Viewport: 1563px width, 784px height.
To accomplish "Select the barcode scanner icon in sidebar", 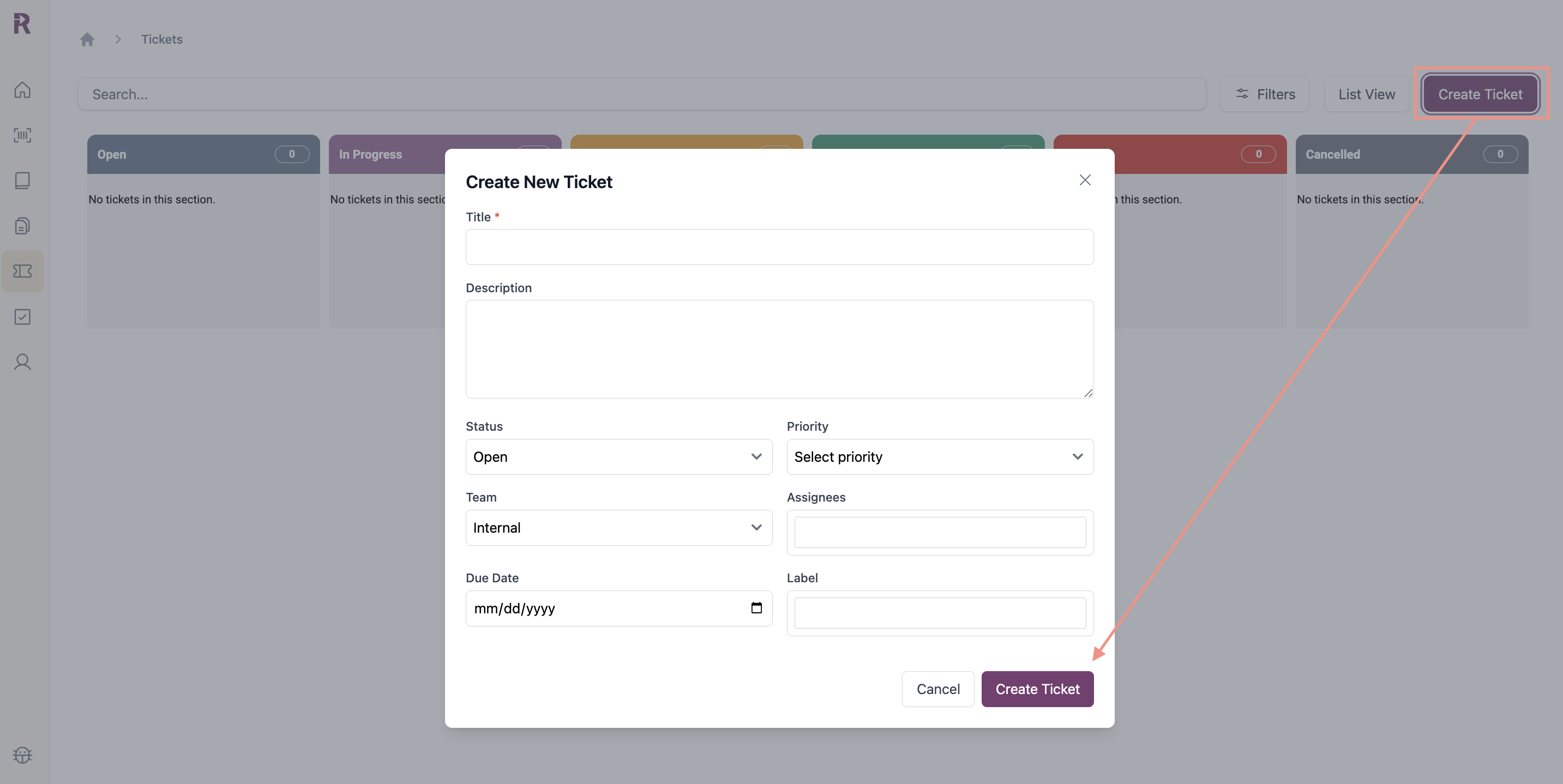I will [x=22, y=135].
